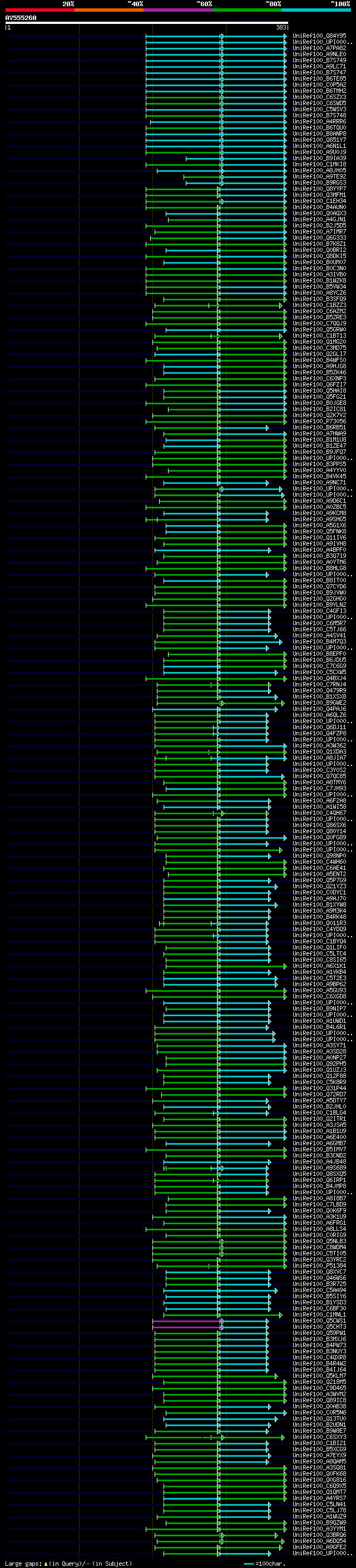Select hit label UniRef100_B9IA39
The width and height of the screenshot is (356, 1568).
pos(319,159)
